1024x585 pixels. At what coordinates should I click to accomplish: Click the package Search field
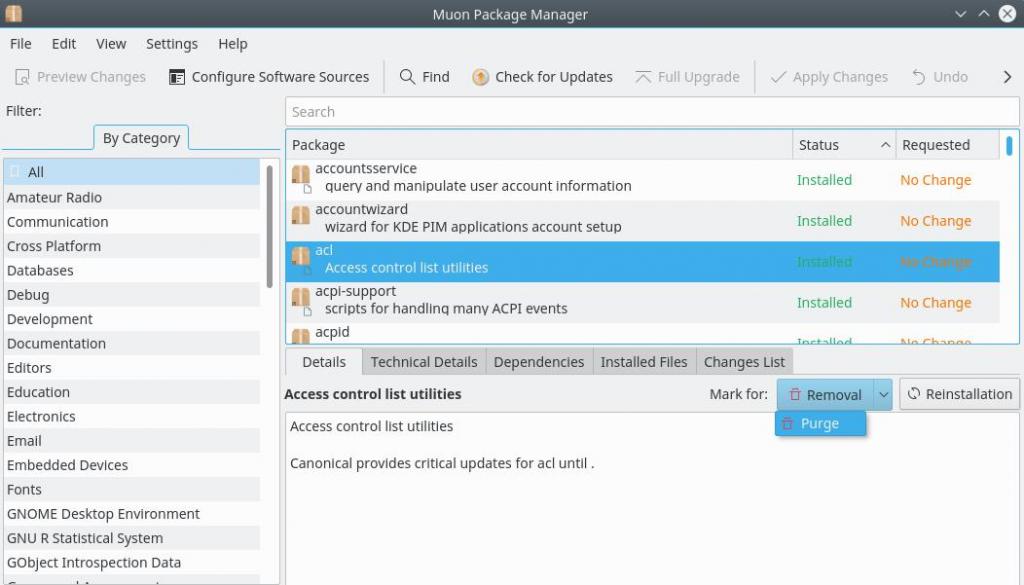(652, 112)
